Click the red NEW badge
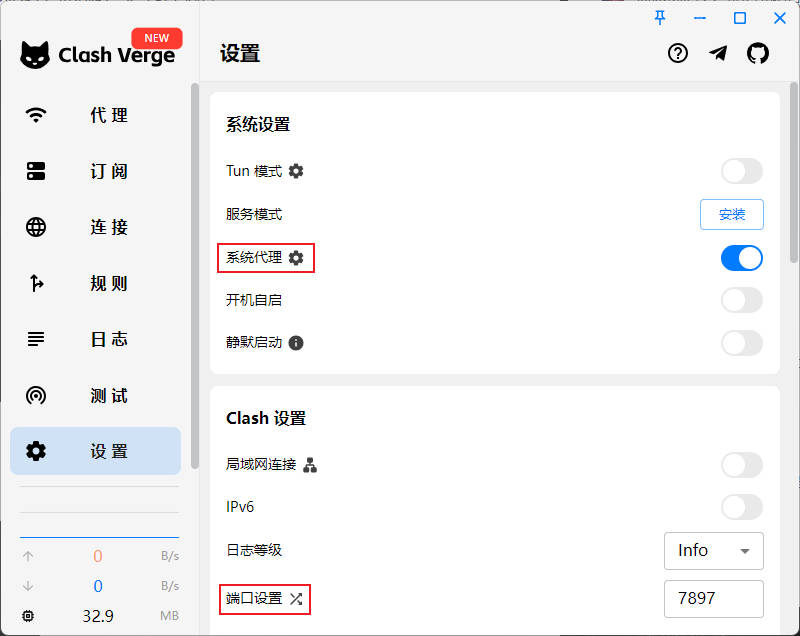Viewport: 800px width, 636px height. pyautogui.click(x=157, y=38)
